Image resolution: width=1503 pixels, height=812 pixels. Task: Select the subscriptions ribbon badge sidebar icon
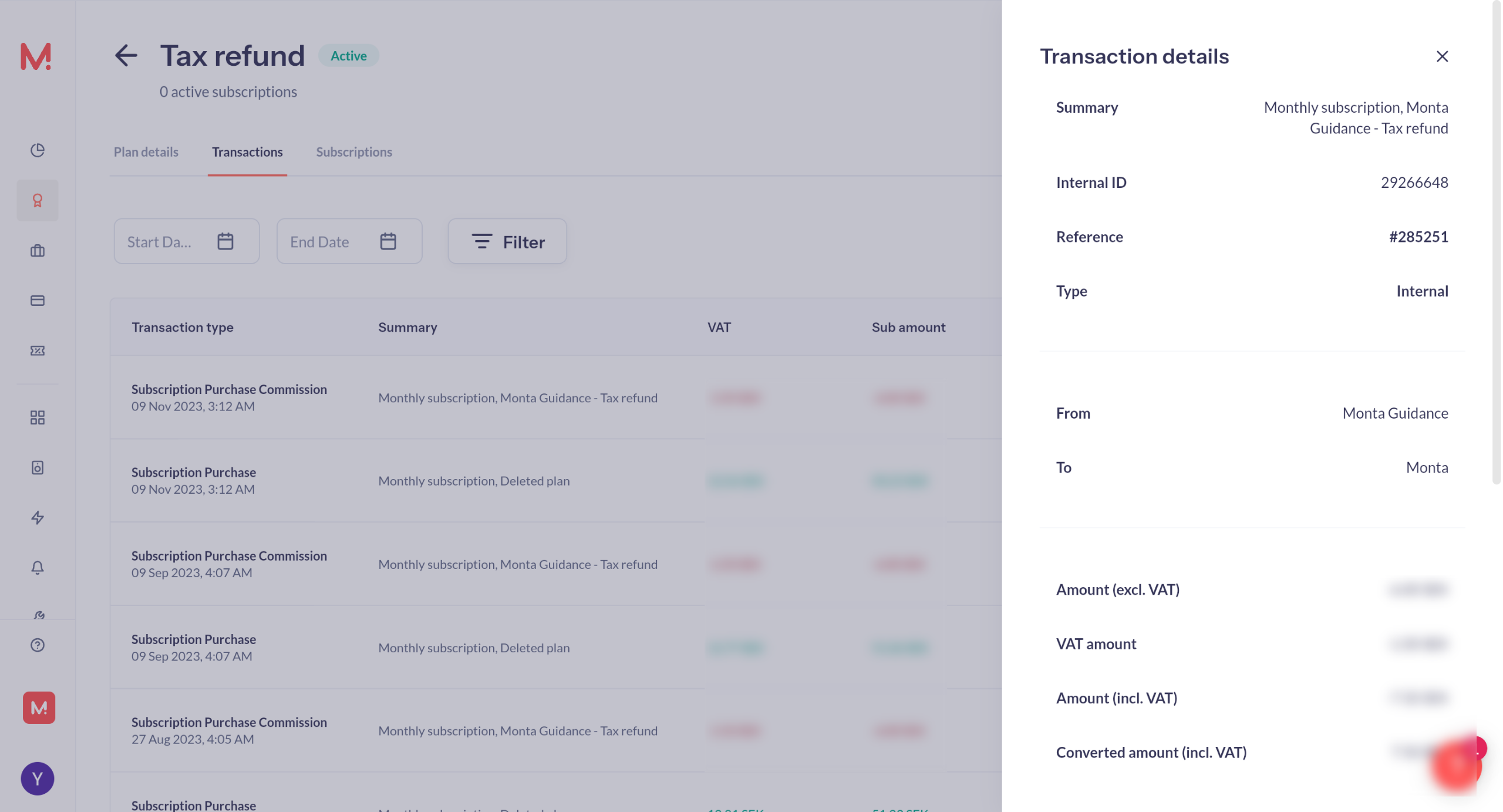(38, 201)
